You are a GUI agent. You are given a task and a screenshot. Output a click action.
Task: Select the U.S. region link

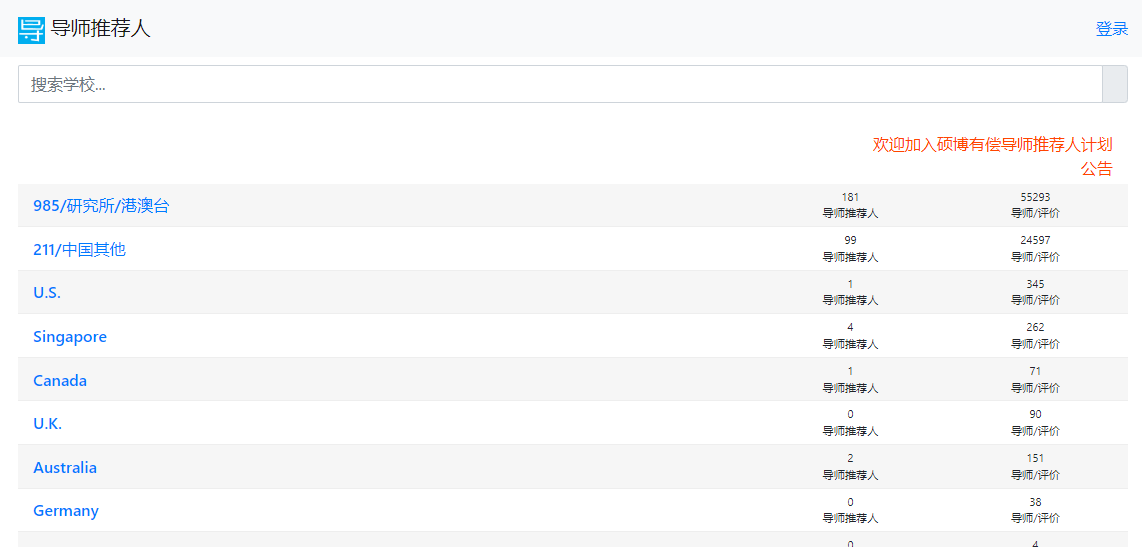(47, 293)
